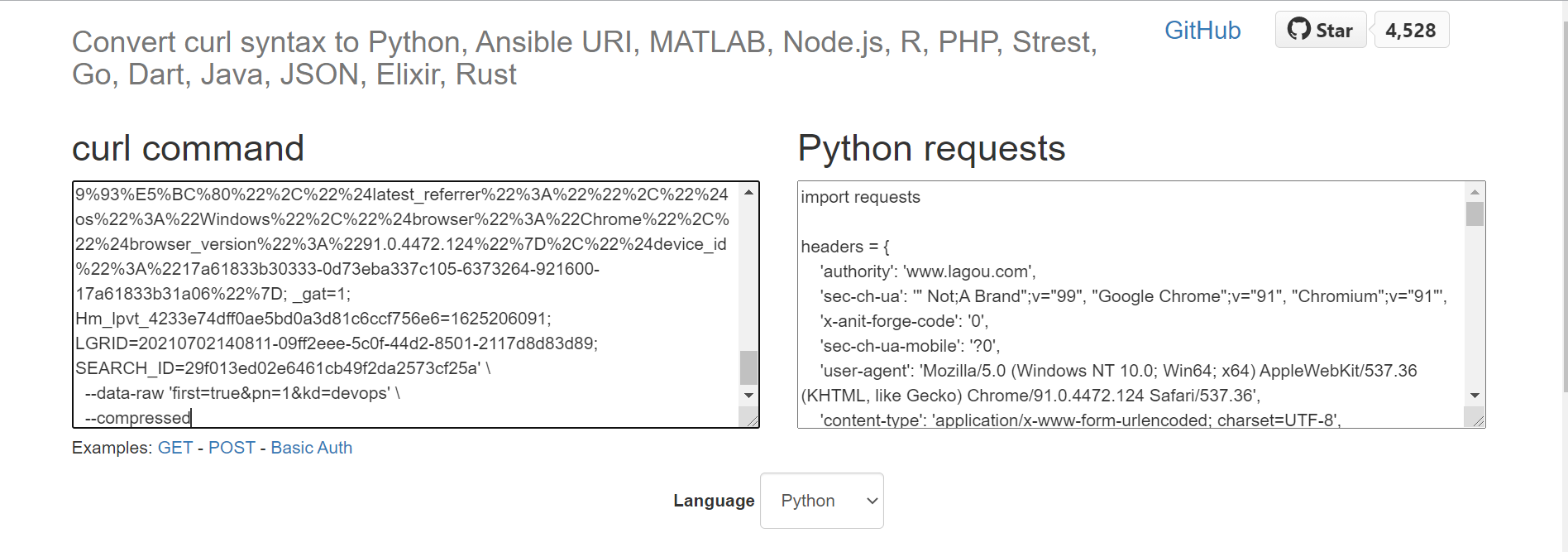Click the curl textarea scroll-down arrow
Image resolution: width=1568 pixels, height=552 pixels.
(x=748, y=396)
